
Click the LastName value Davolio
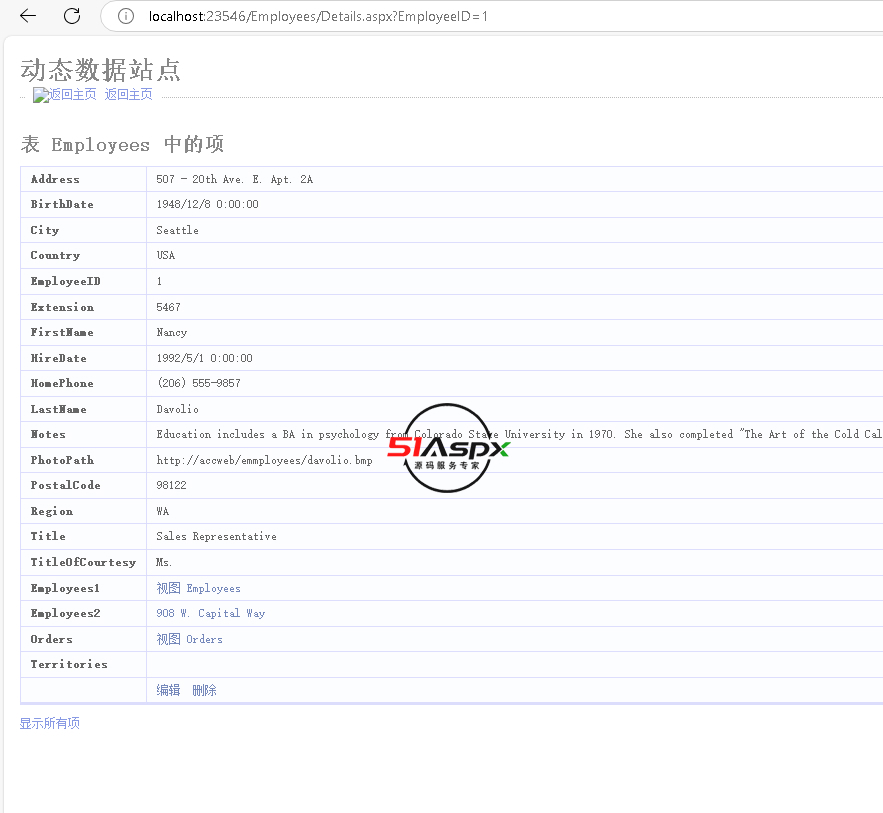point(177,409)
